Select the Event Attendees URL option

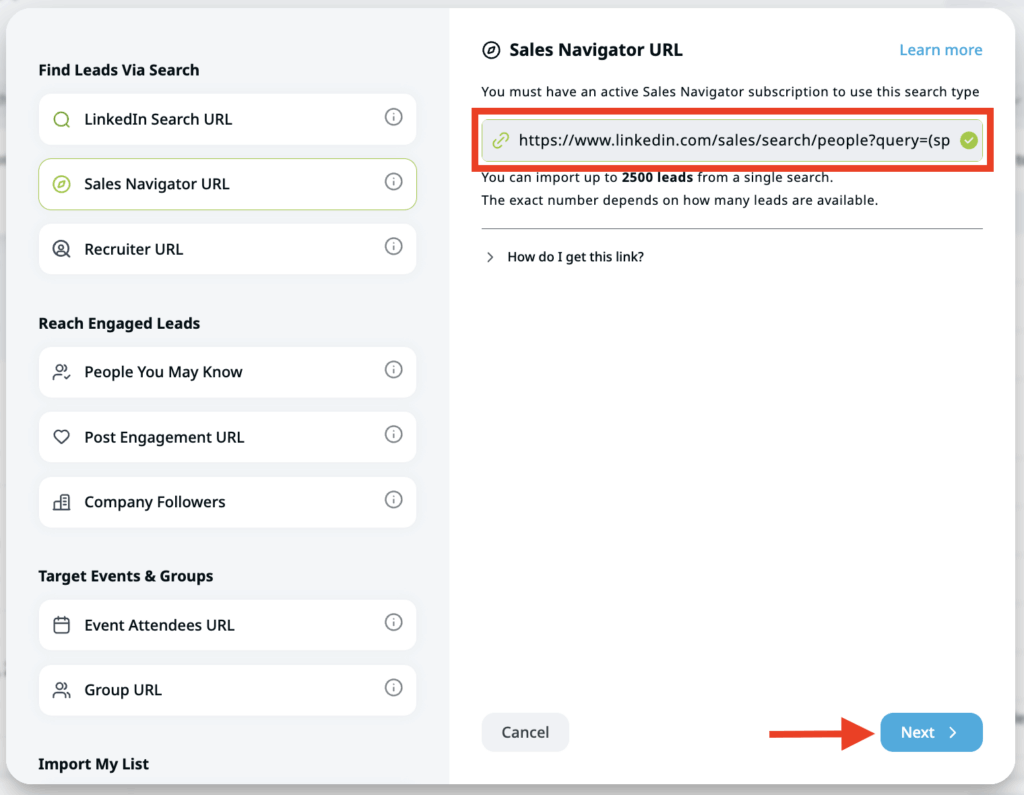[227, 625]
